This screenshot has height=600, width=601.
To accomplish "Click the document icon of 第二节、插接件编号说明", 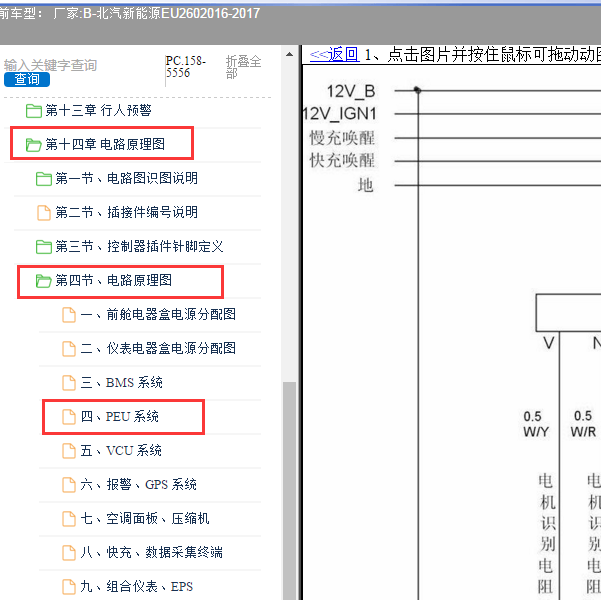I will tap(44, 213).
